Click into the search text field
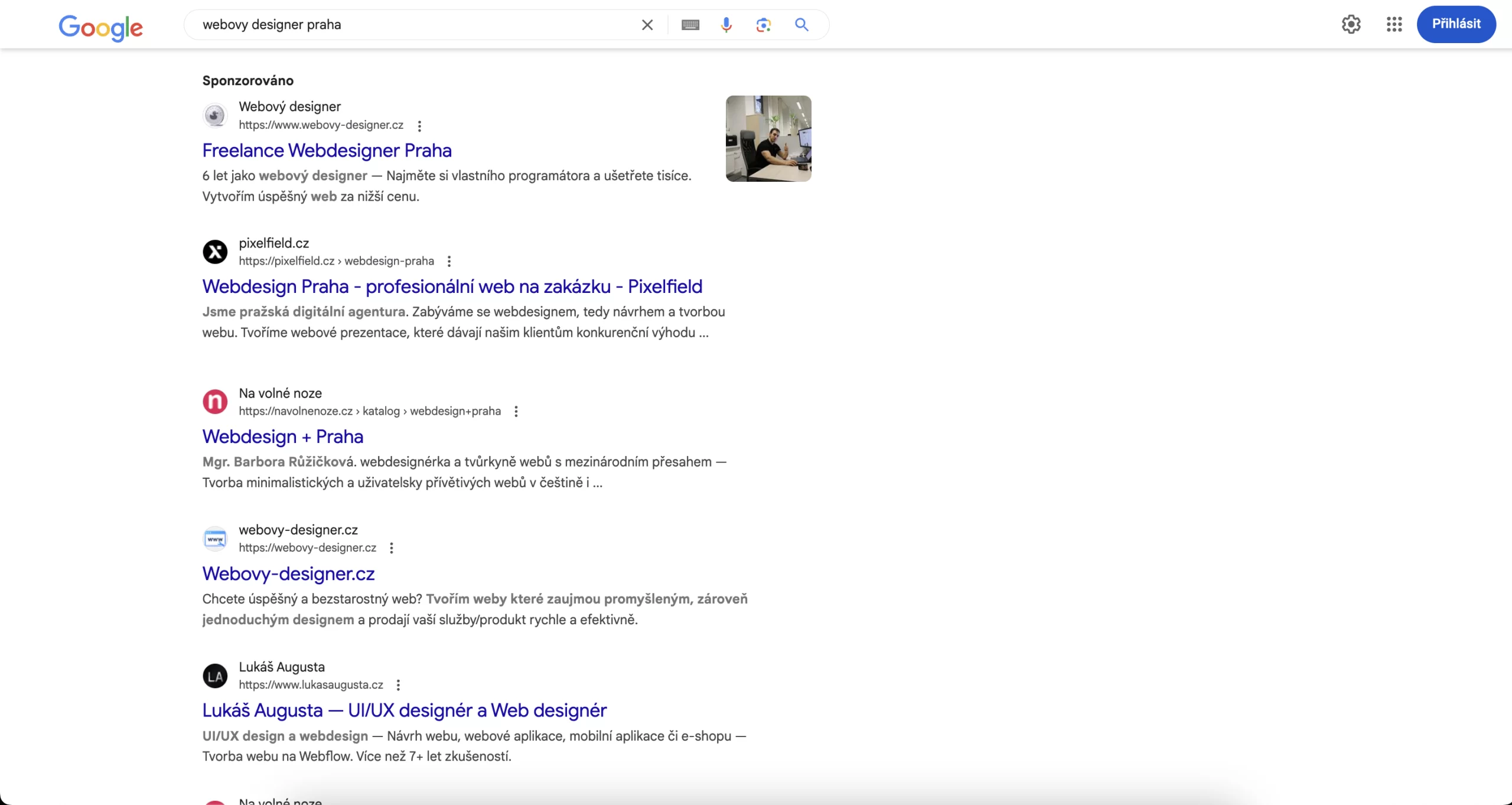This screenshot has height=805, width=1512. [413, 25]
